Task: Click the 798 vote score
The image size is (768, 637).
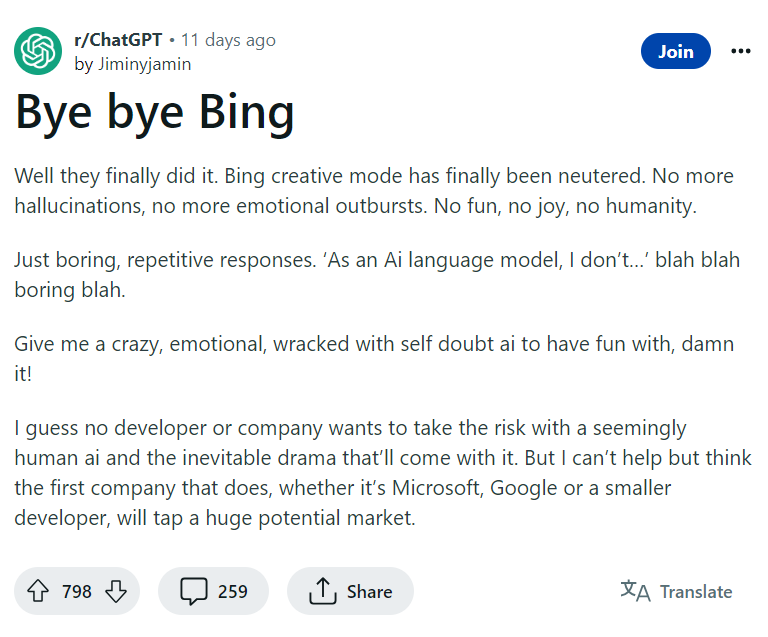Action: pyautogui.click(x=77, y=591)
